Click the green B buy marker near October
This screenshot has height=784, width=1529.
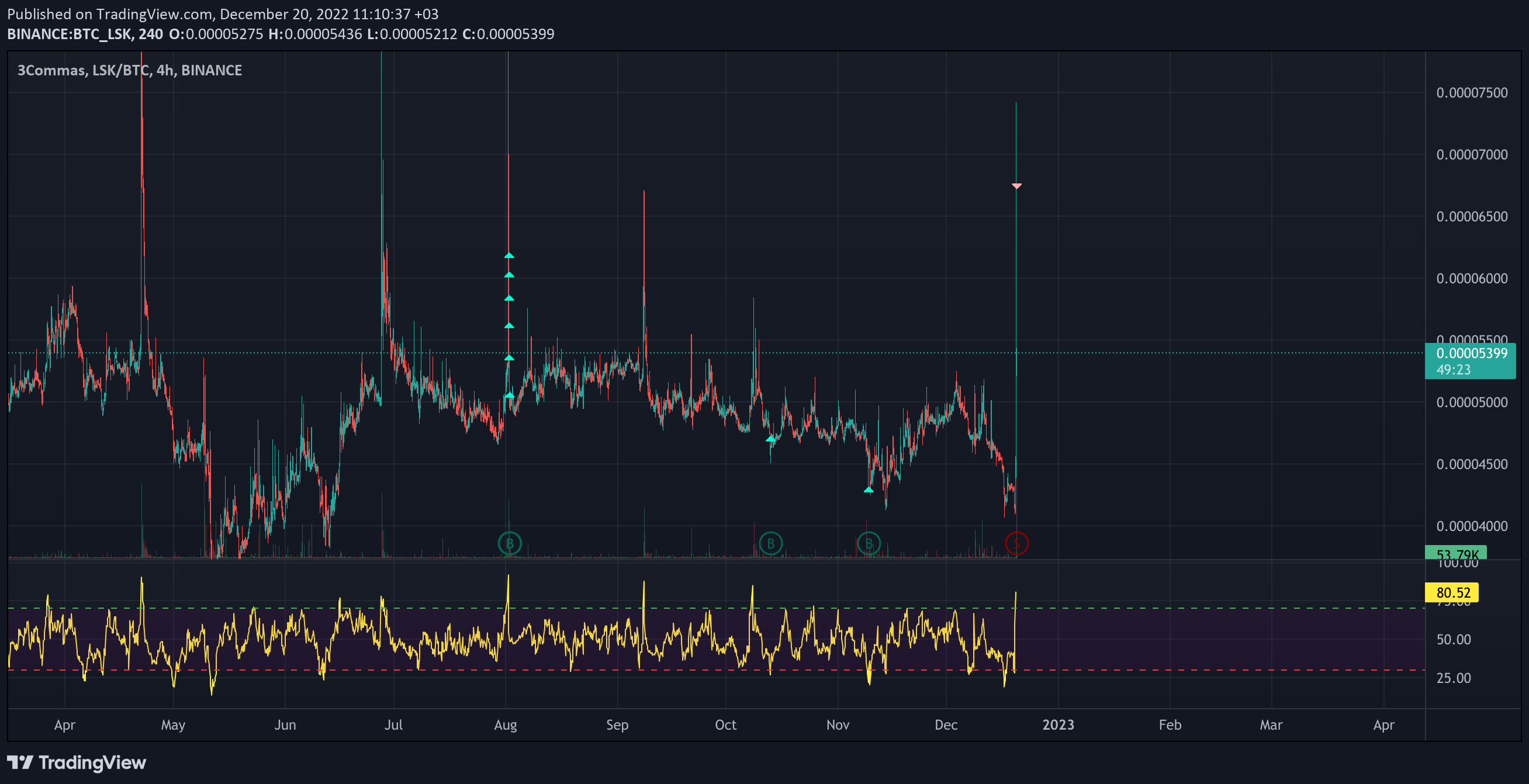pos(770,543)
